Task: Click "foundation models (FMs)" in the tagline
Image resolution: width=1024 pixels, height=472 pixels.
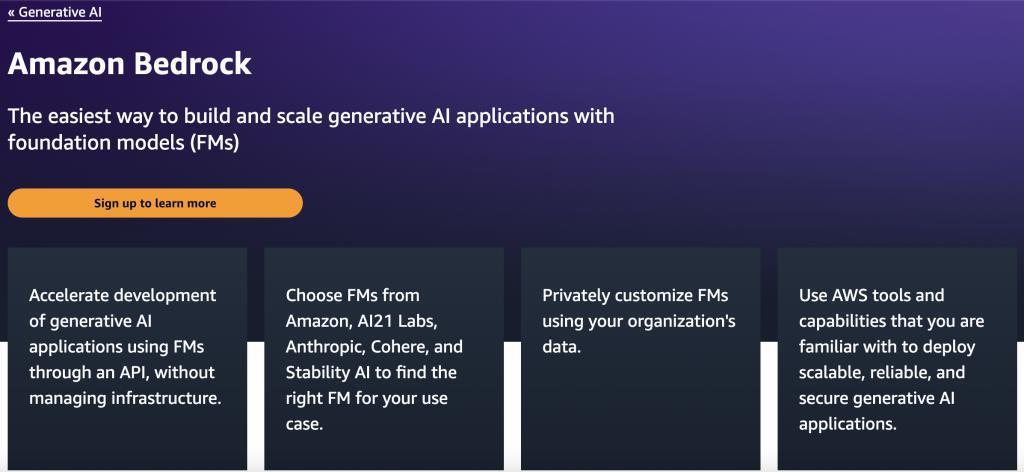Action: 124,143
